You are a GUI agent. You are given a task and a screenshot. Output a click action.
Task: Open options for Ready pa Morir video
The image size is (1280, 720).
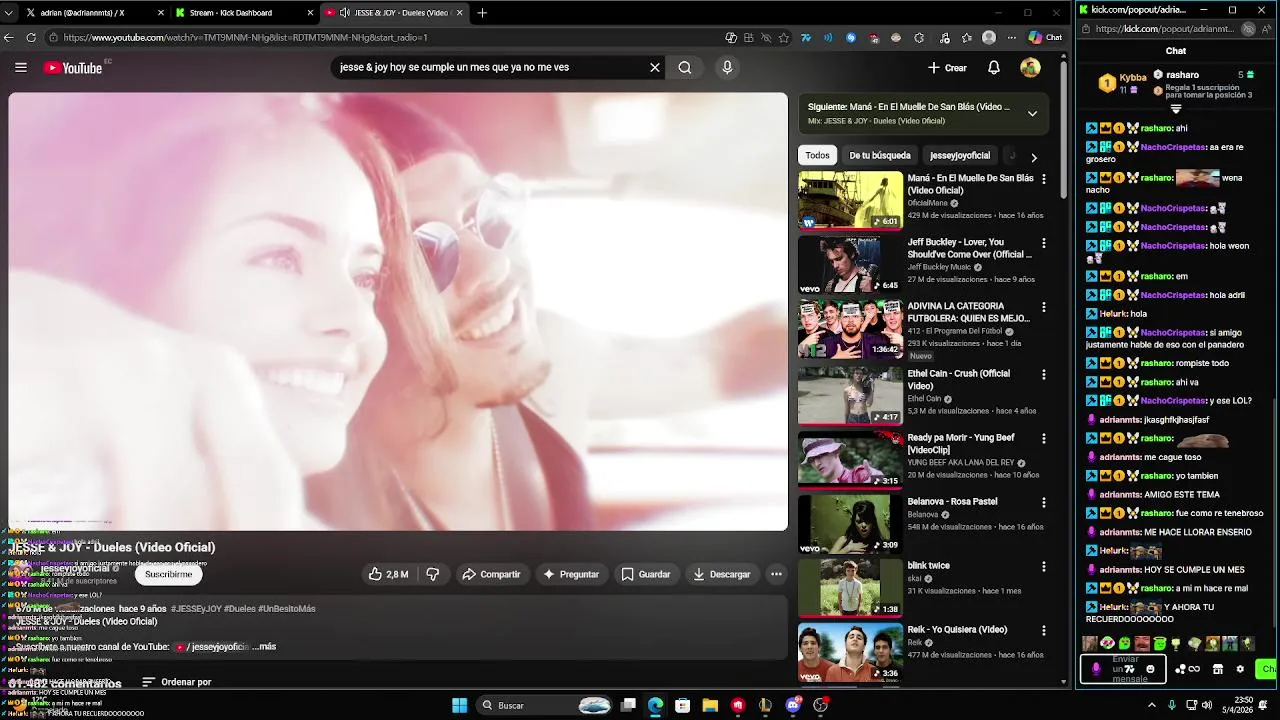(x=1044, y=439)
